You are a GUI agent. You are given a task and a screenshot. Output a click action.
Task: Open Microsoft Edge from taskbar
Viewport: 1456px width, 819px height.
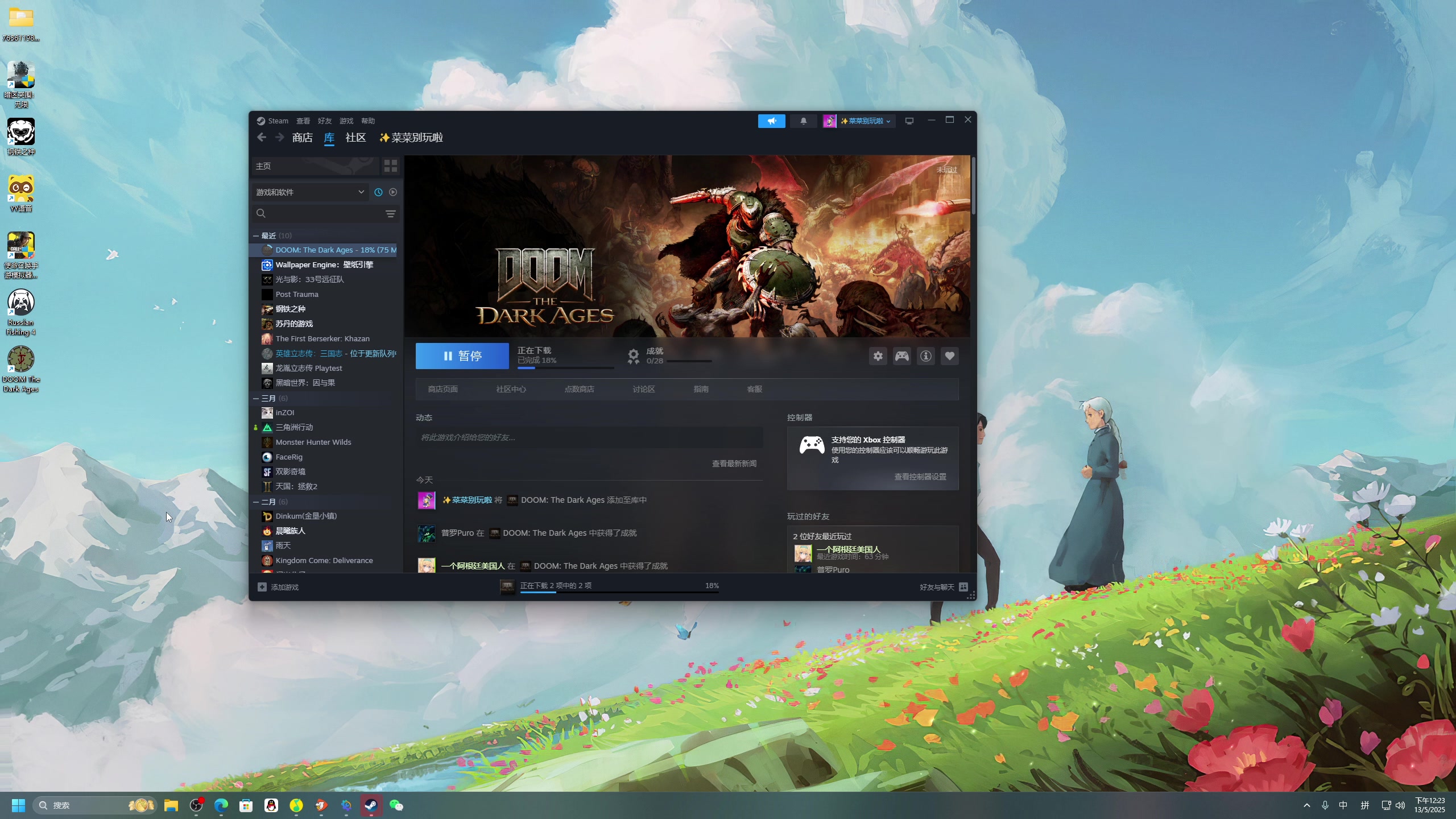(x=221, y=805)
